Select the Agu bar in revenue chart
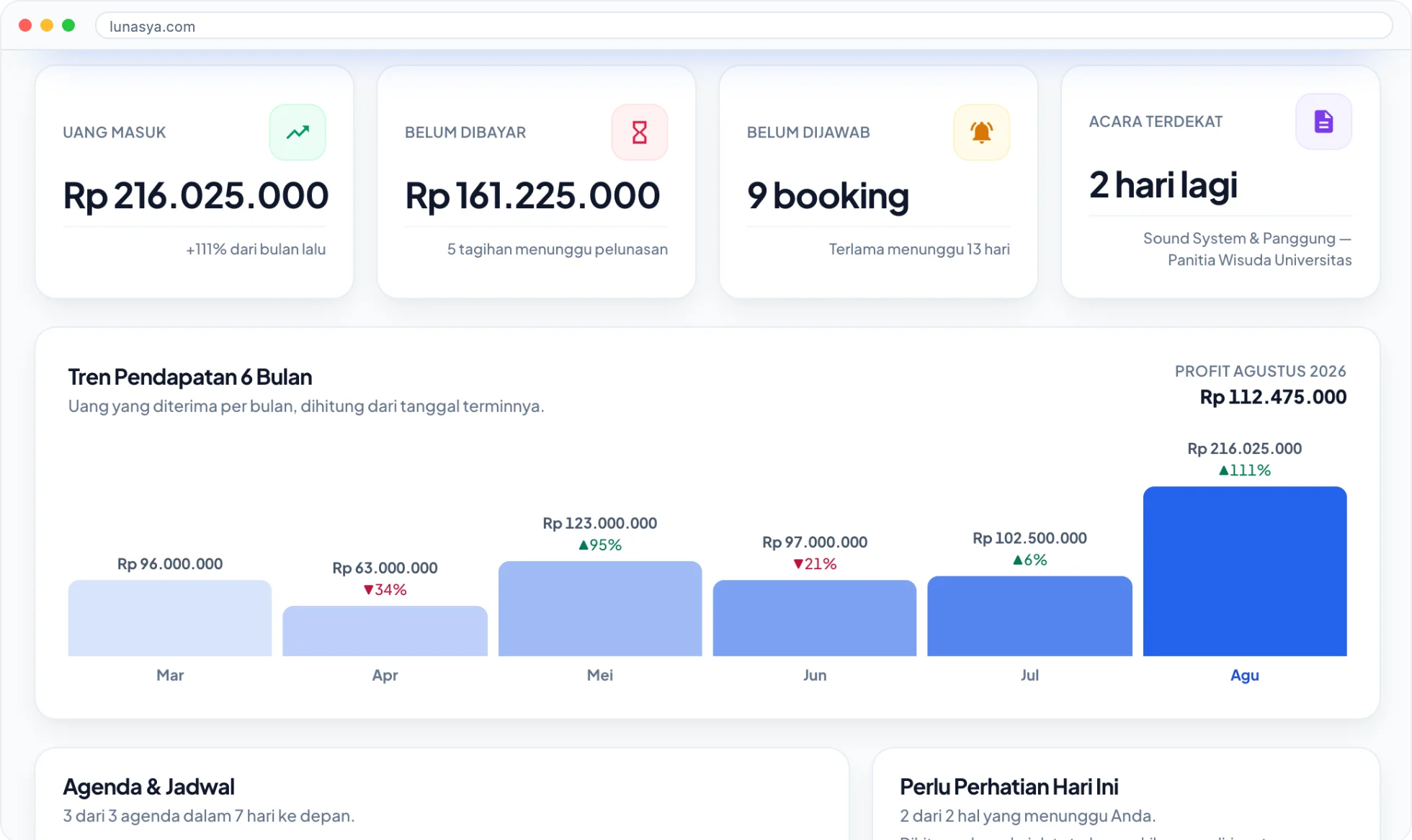 (x=1244, y=571)
